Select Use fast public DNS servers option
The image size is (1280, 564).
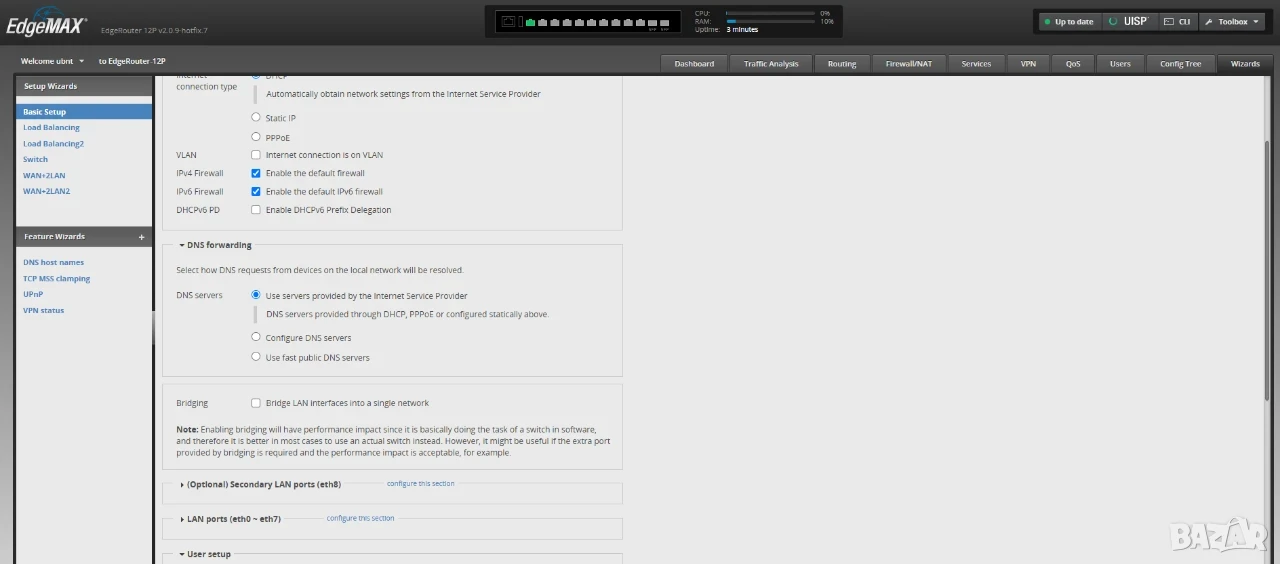pos(256,357)
